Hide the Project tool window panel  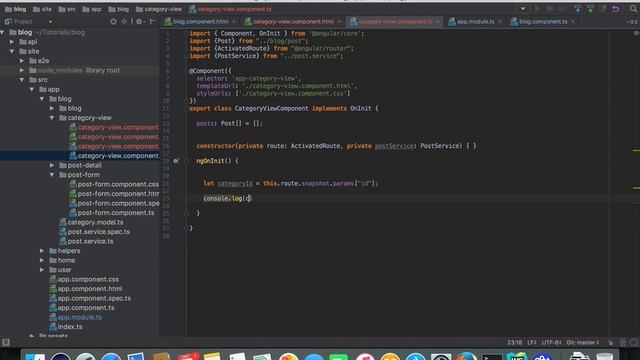[152, 21]
